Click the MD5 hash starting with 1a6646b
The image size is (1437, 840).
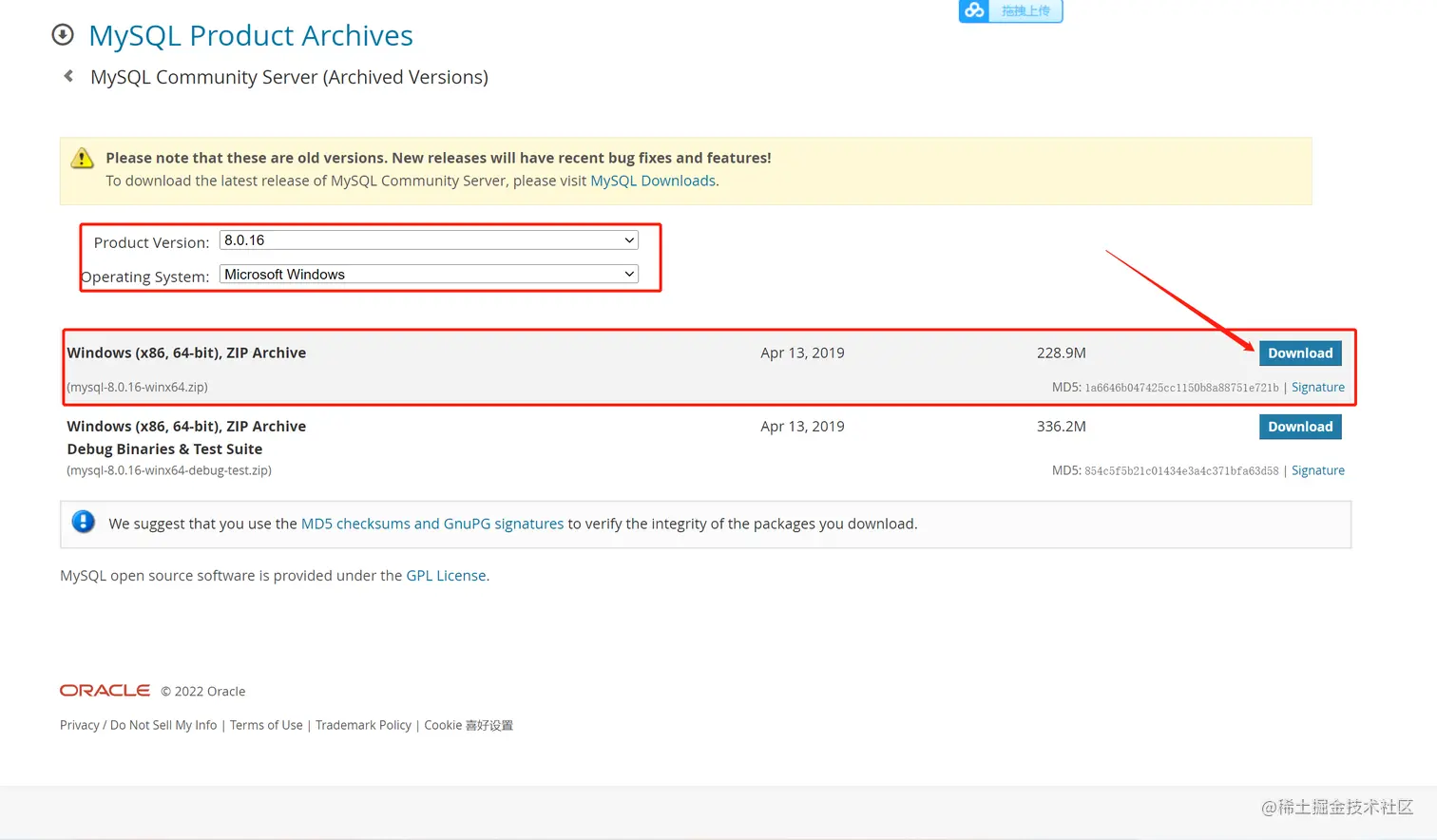pyautogui.click(x=1182, y=388)
